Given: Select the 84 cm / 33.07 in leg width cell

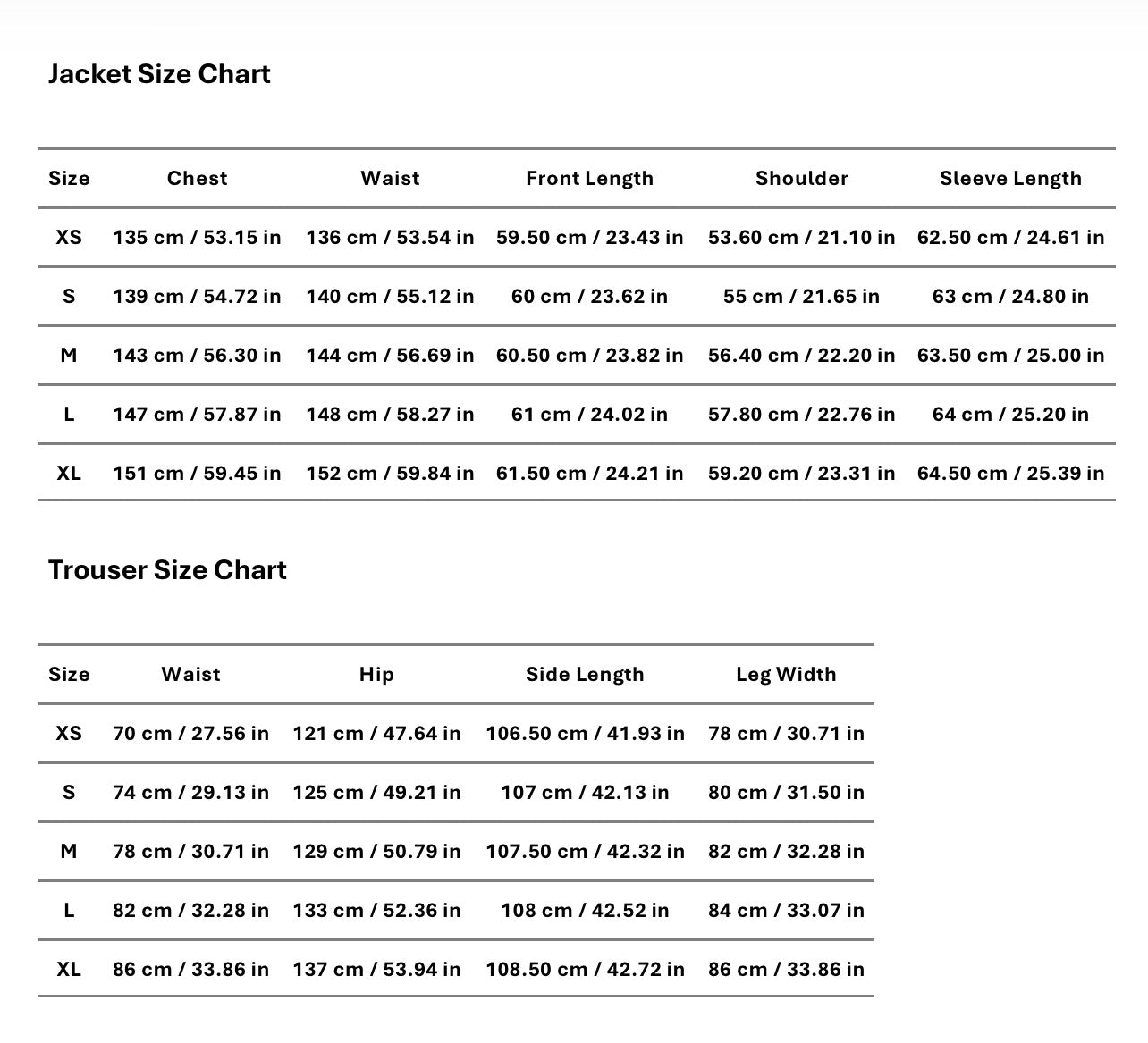Looking at the screenshot, I should tap(786, 911).
